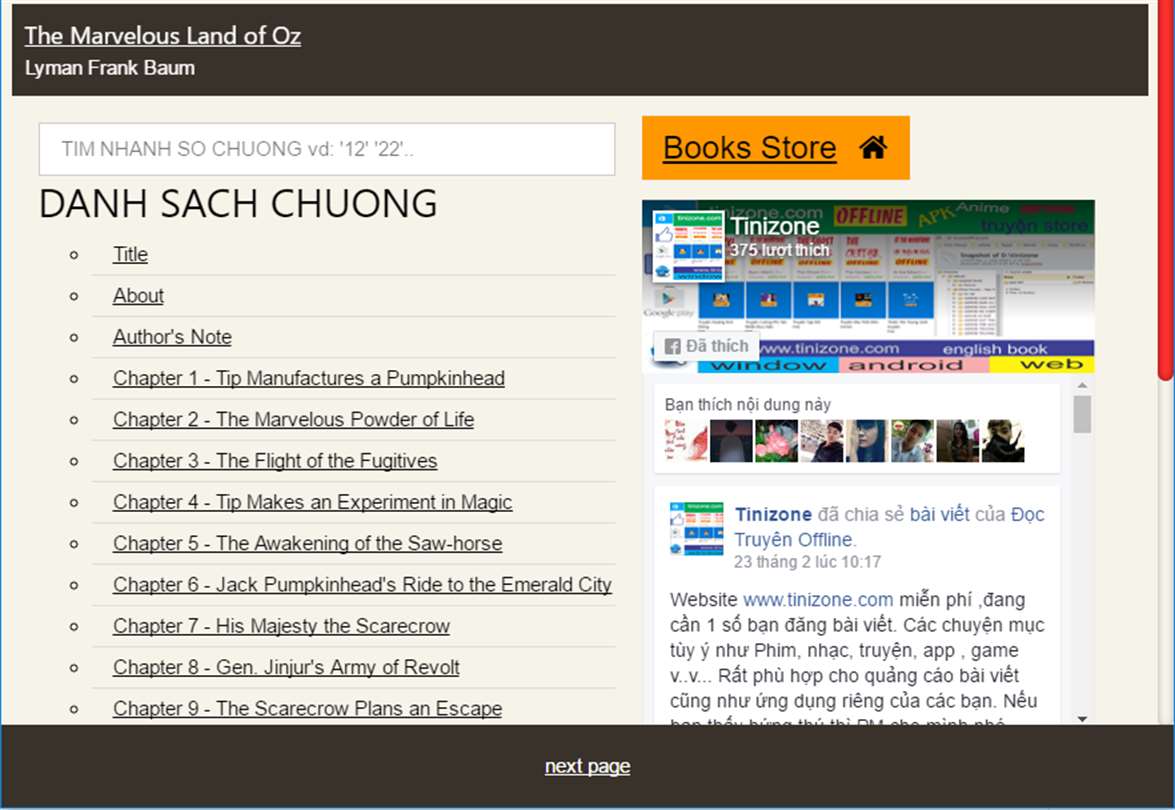Click the 'Bạn thích nội dung này' text
This screenshot has width=1175, height=810.
click(748, 405)
